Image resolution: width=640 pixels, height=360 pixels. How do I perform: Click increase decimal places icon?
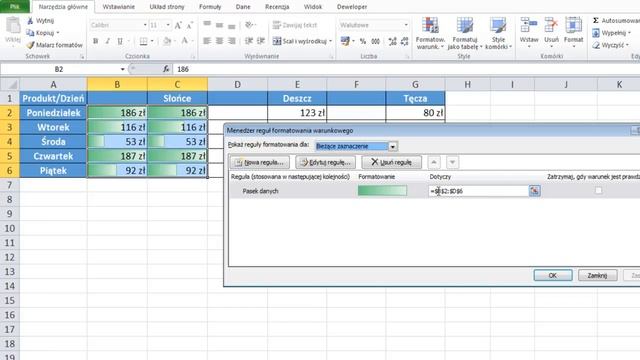tap(392, 41)
